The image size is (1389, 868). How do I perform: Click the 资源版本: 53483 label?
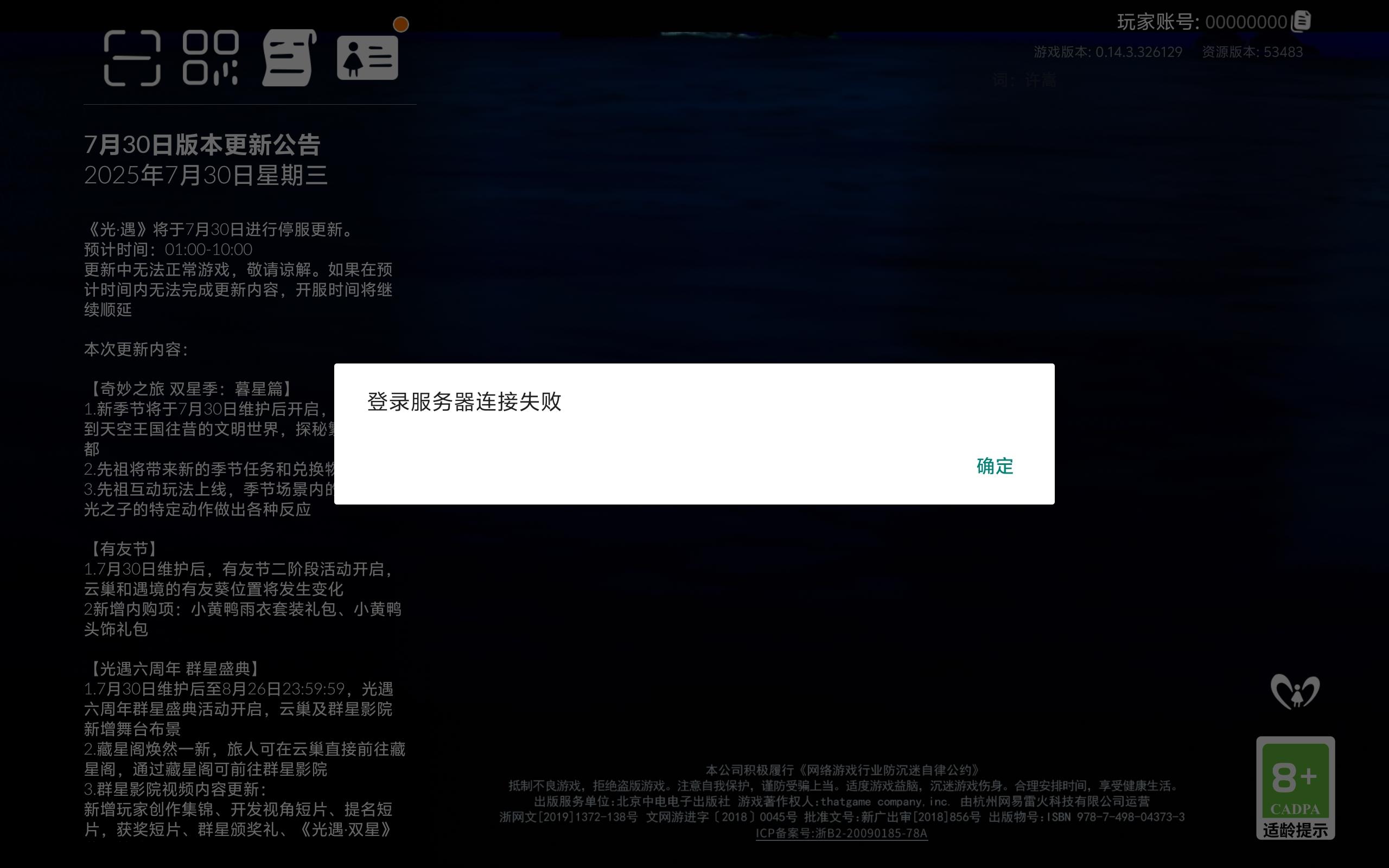(x=1252, y=52)
